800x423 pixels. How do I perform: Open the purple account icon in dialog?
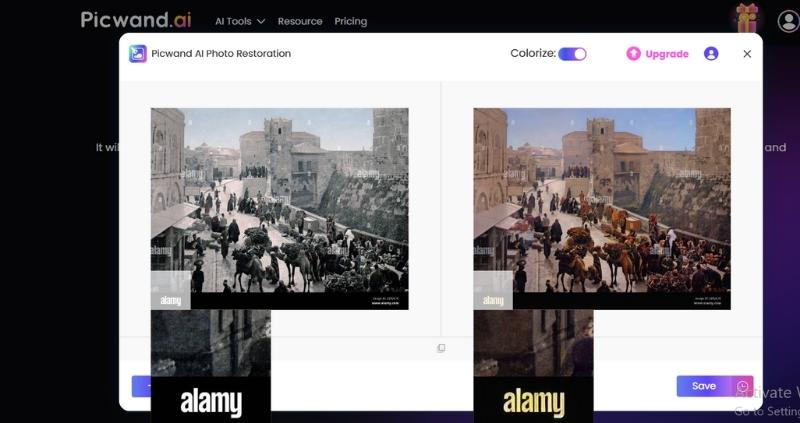[x=711, y=54]
